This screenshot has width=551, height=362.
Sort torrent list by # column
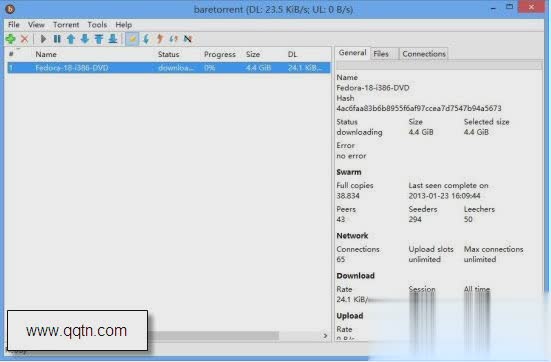12,54
